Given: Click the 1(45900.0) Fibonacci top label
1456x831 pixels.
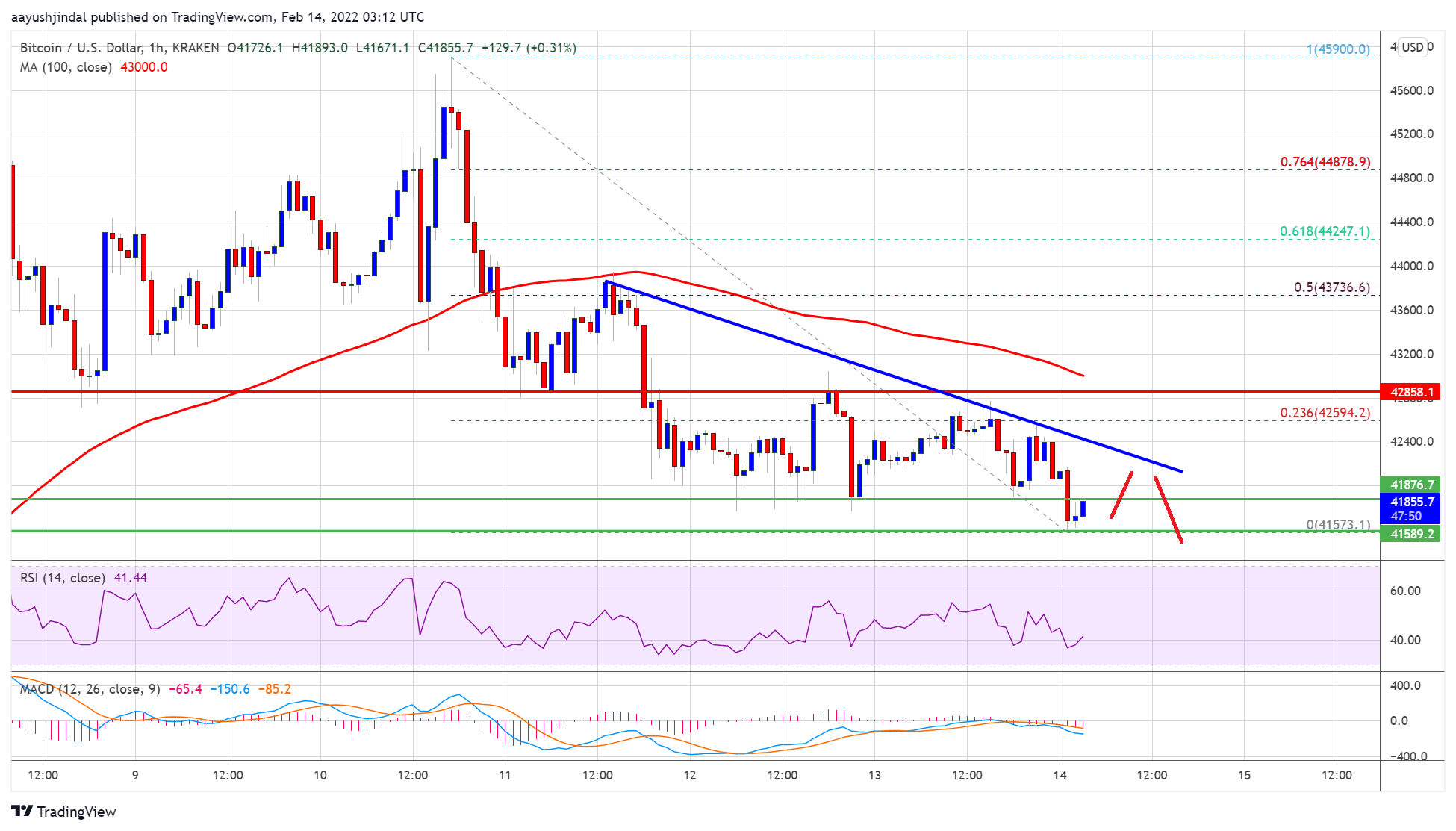Looking at the screenshot, I should (1337, 49).
